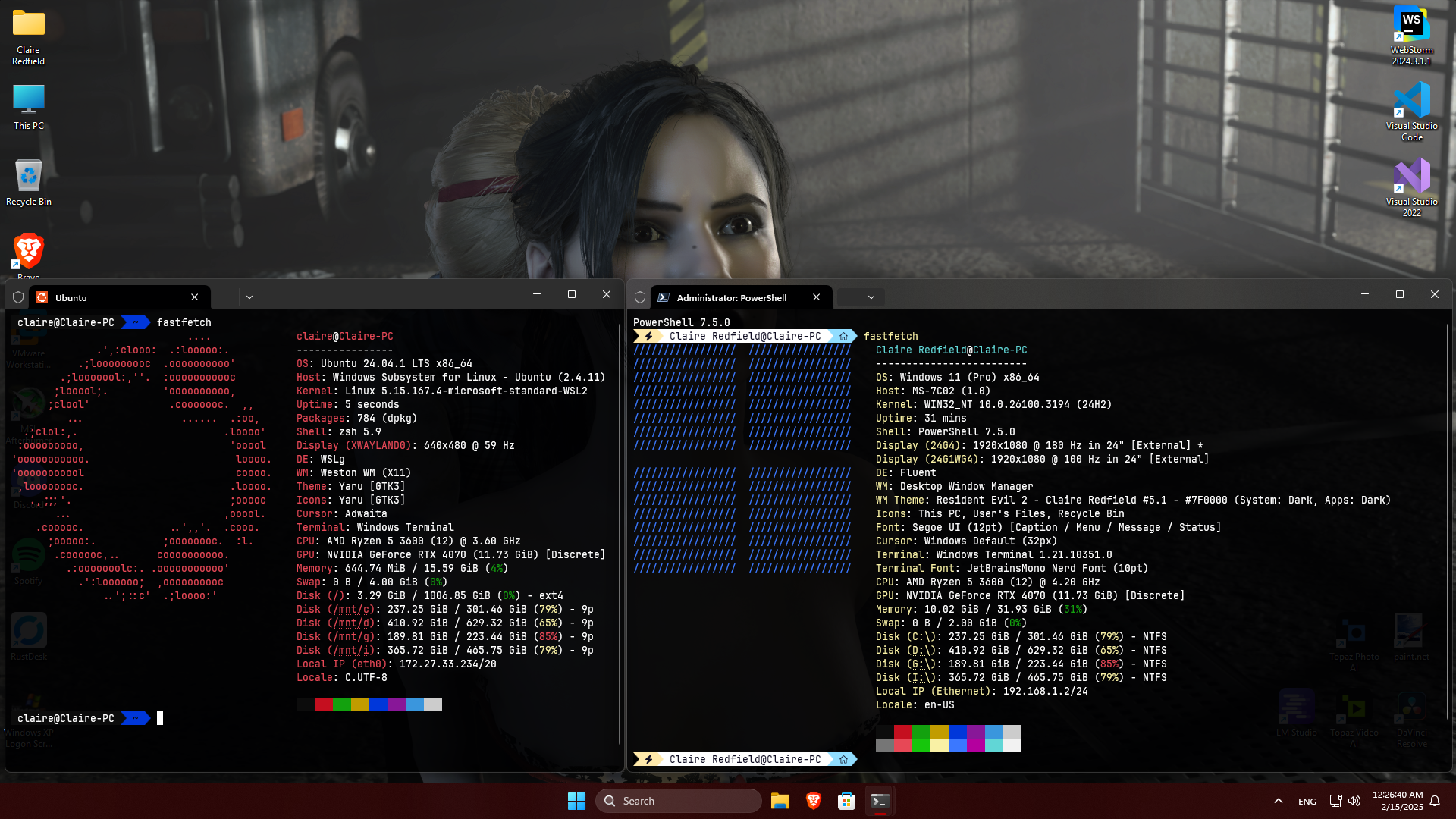Click 'OS: Windows 11 (Pro) x86_64' line
The height and width of the screenshot is (819, 1456).
(x=957, y=377)
